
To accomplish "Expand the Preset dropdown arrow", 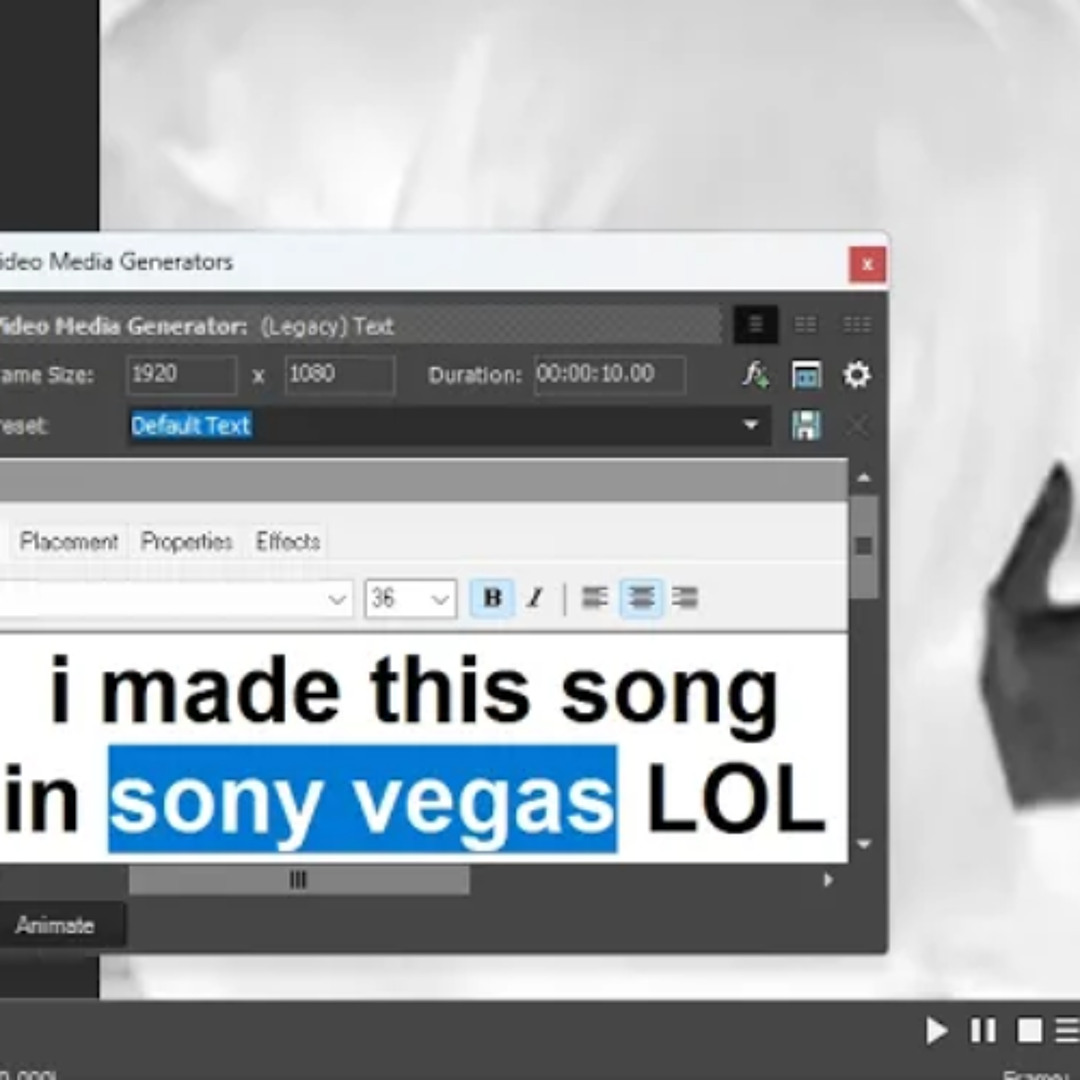I will tap(751, 425).
